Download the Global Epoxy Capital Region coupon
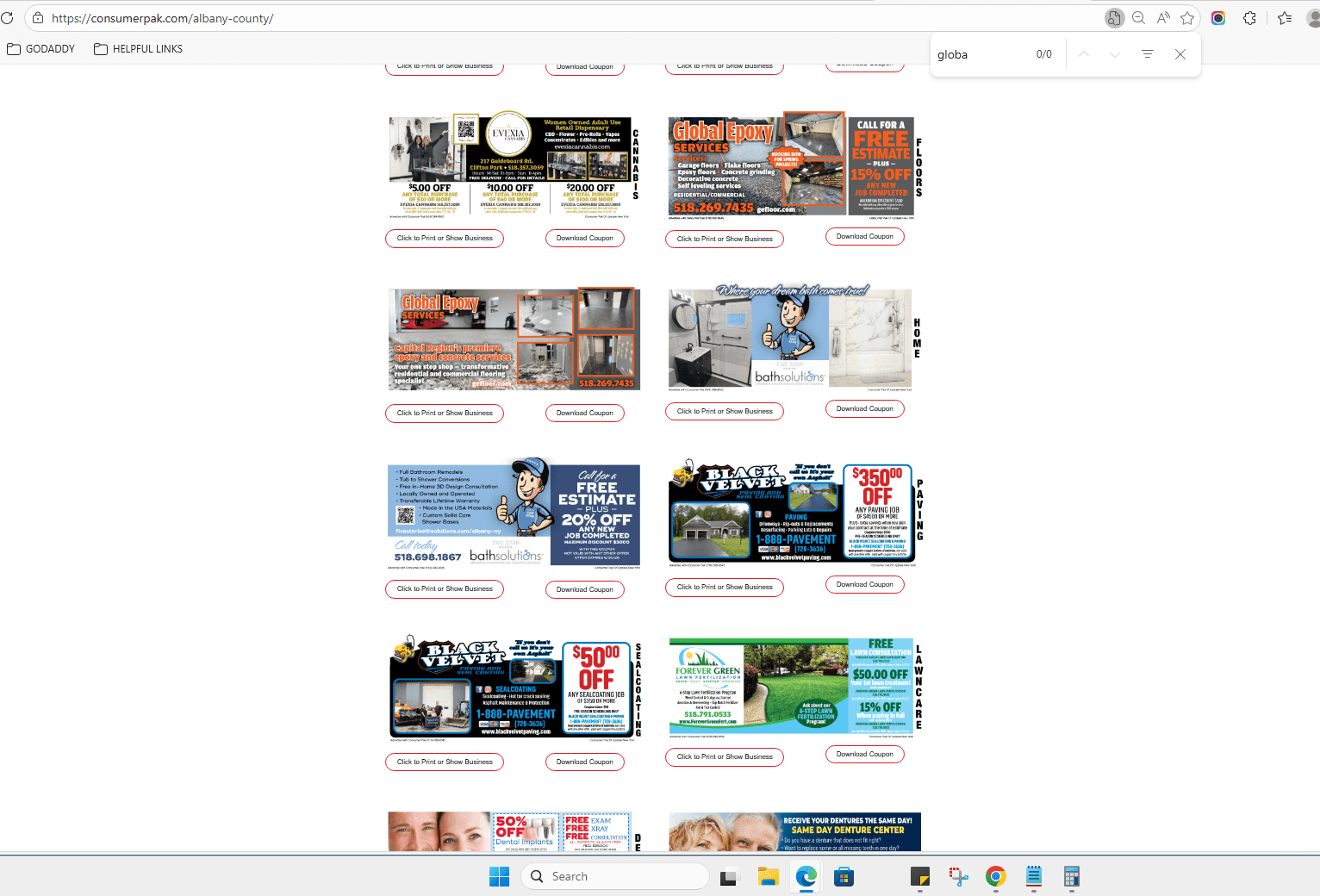 (585, 414)
